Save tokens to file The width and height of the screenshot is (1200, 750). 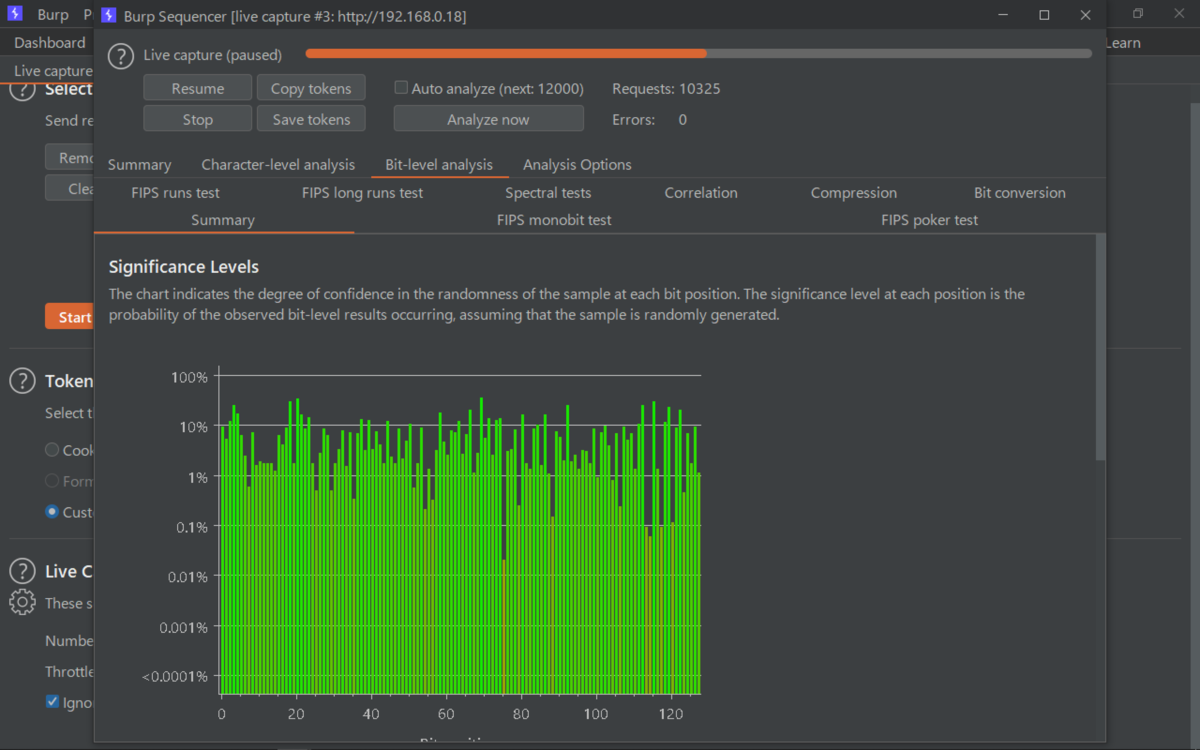click(x=311, y=119)
